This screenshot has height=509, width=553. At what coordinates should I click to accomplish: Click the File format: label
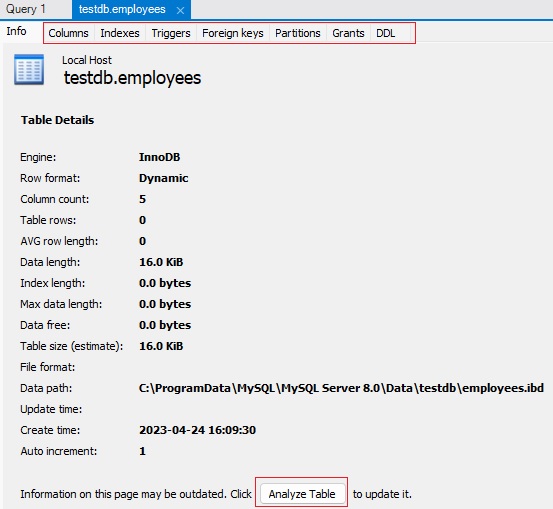click(48, 367)
